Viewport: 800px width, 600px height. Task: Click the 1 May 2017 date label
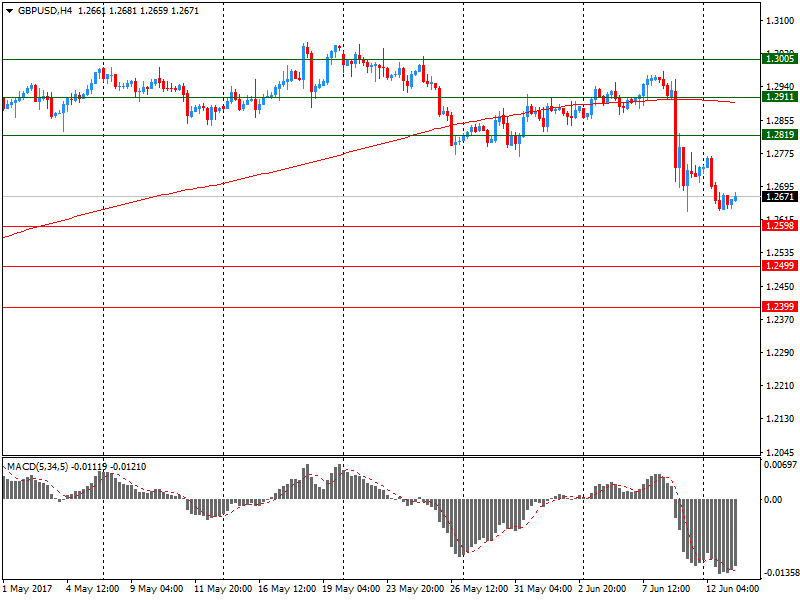click(x=28, y=589)
